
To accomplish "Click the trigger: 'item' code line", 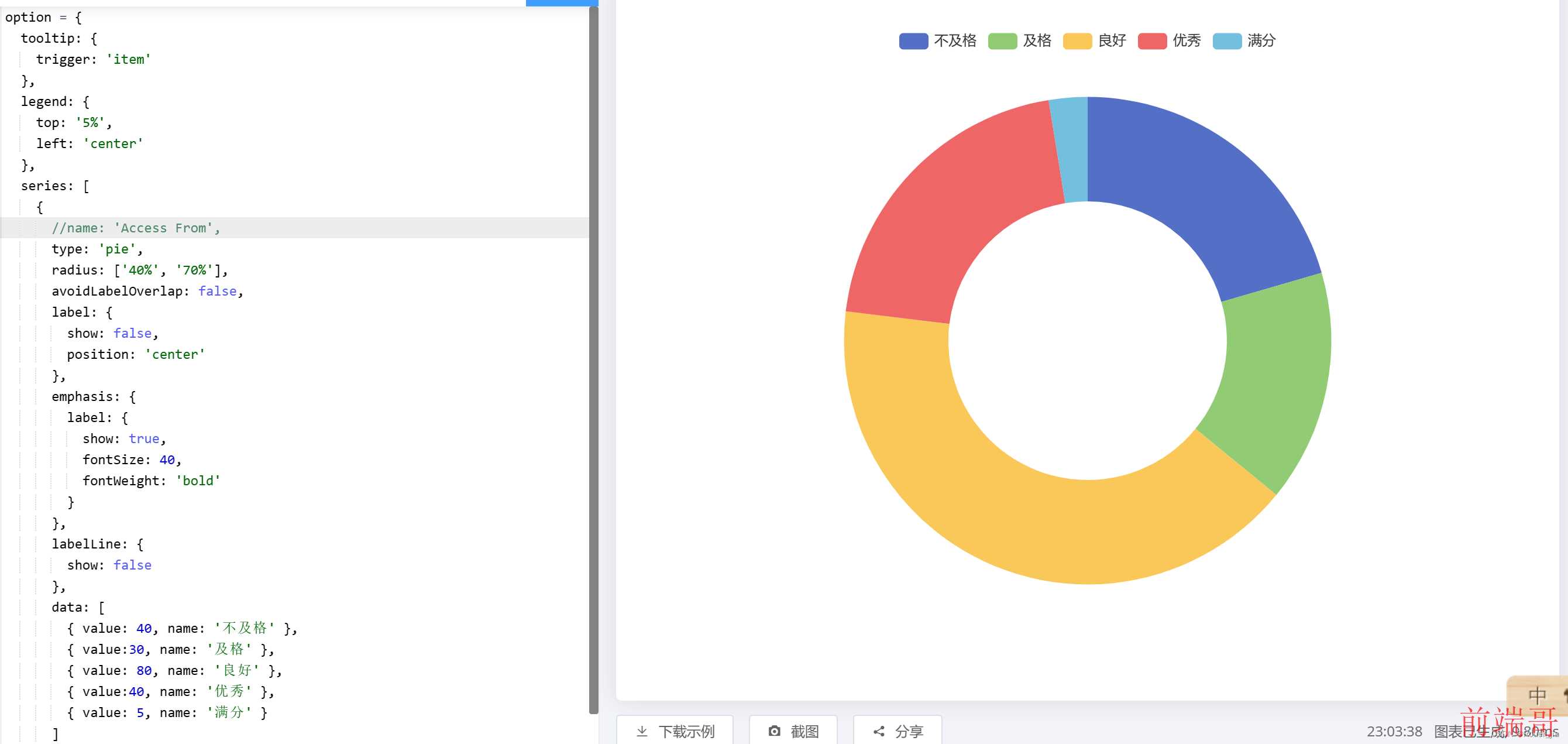I will (93, 59).
